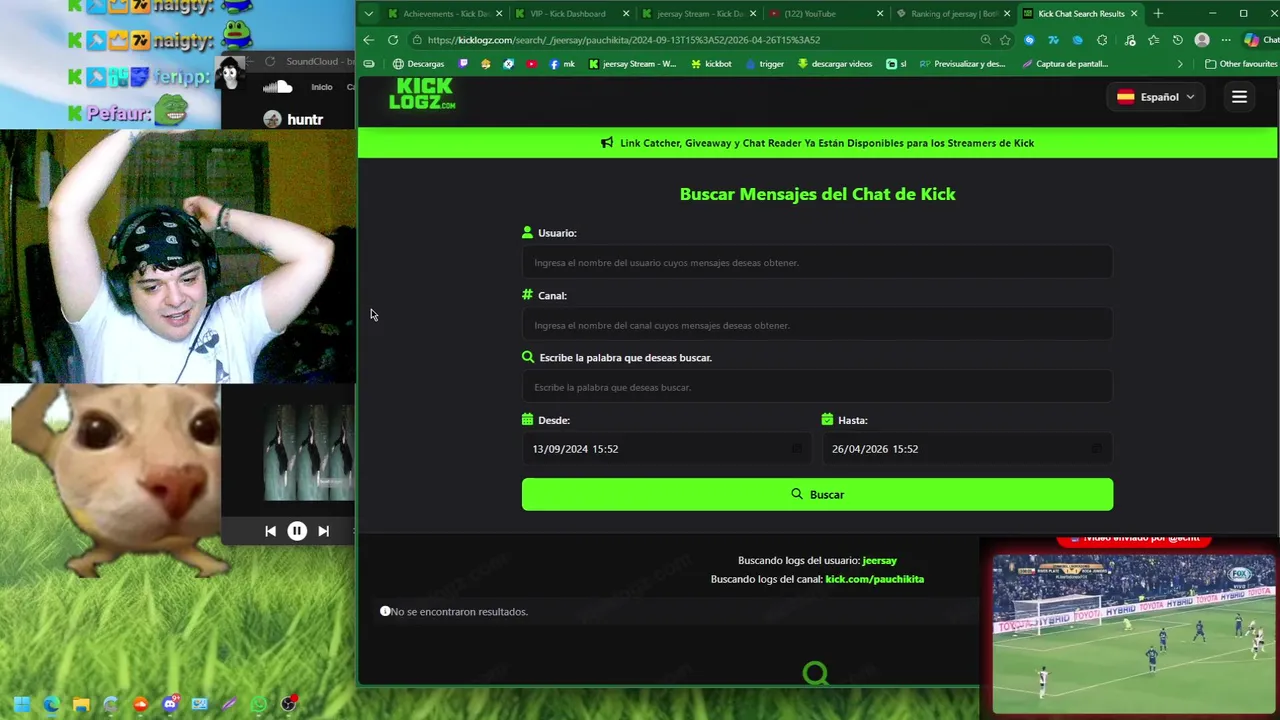The image size is (1280, 720).
Task: Open the hamburger menu on KickLogz
Action: coord(1239,97)
